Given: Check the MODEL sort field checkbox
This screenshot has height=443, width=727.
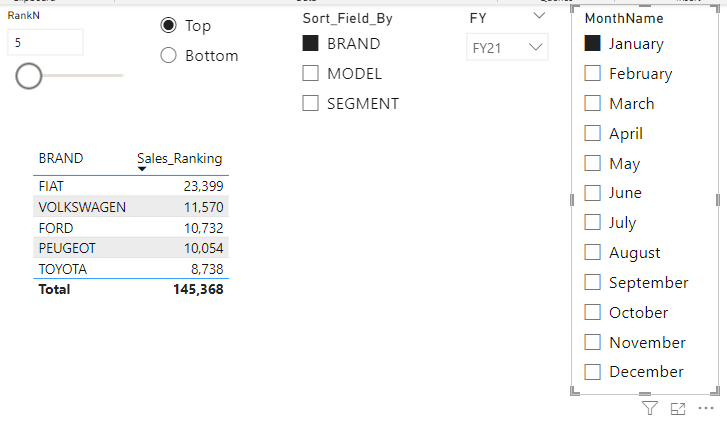Looking at the screenshot, I should (x=310, y=73).
